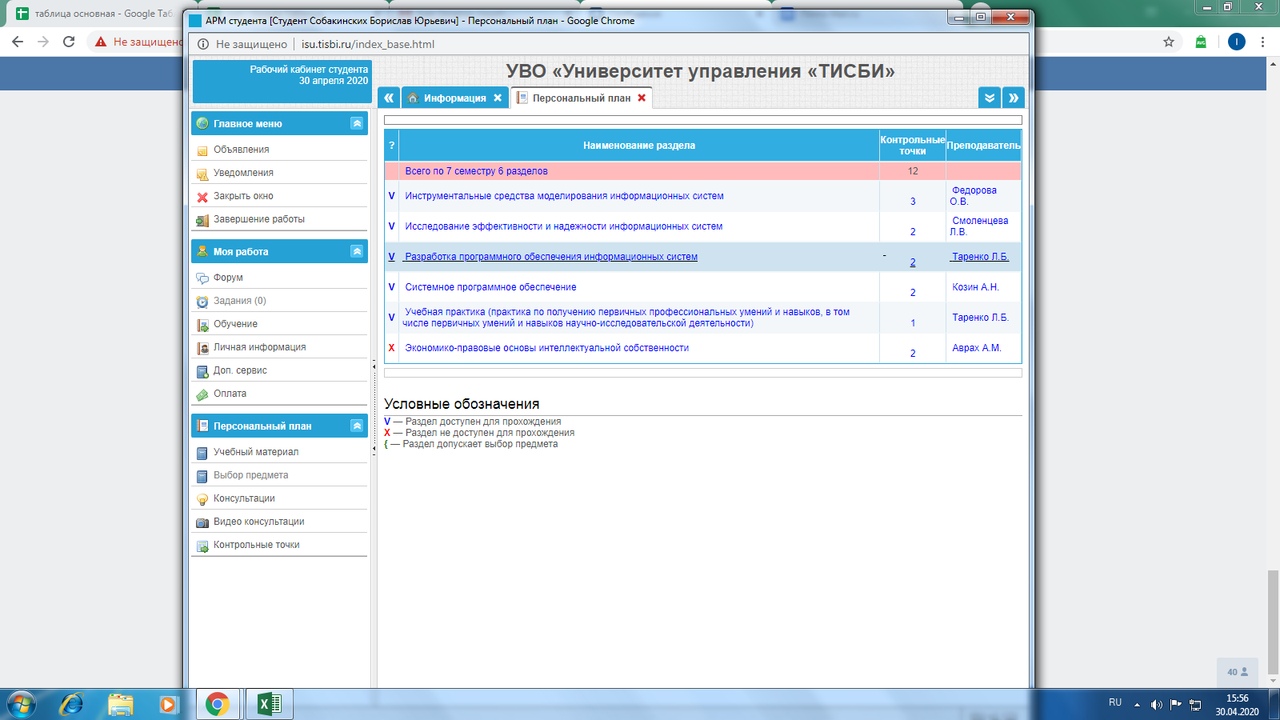Collapse the Персональный план sidebar panel
This screenshot has height=720, width=1280.
point(356,426)
